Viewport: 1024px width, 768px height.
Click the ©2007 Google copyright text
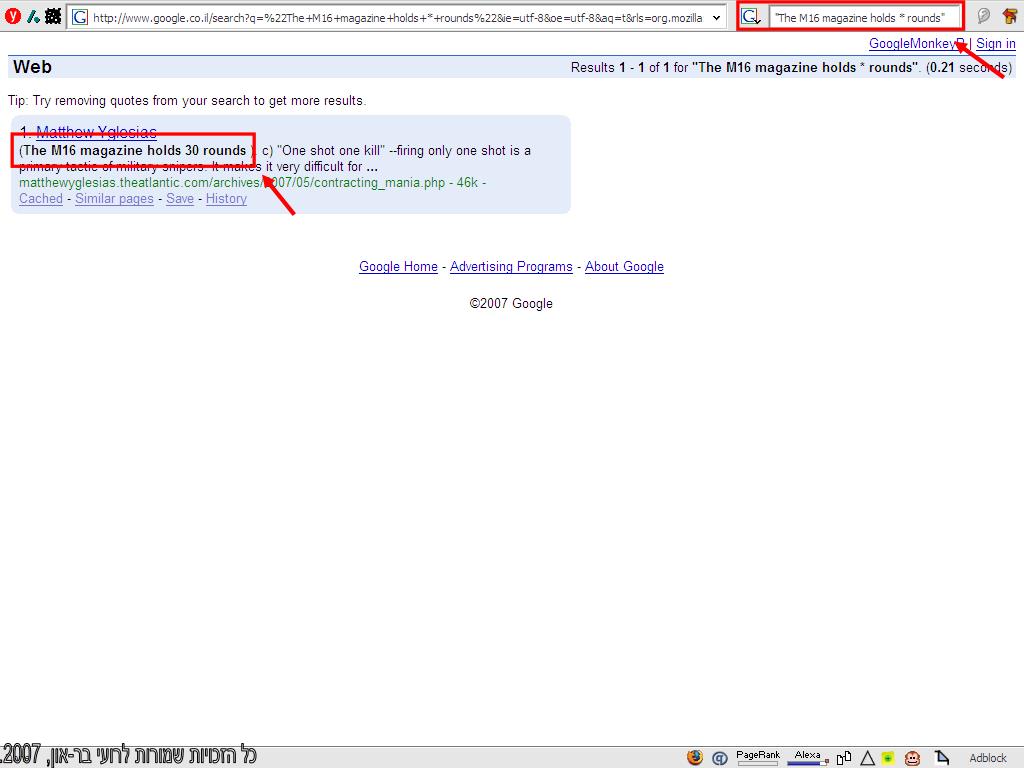511,304
